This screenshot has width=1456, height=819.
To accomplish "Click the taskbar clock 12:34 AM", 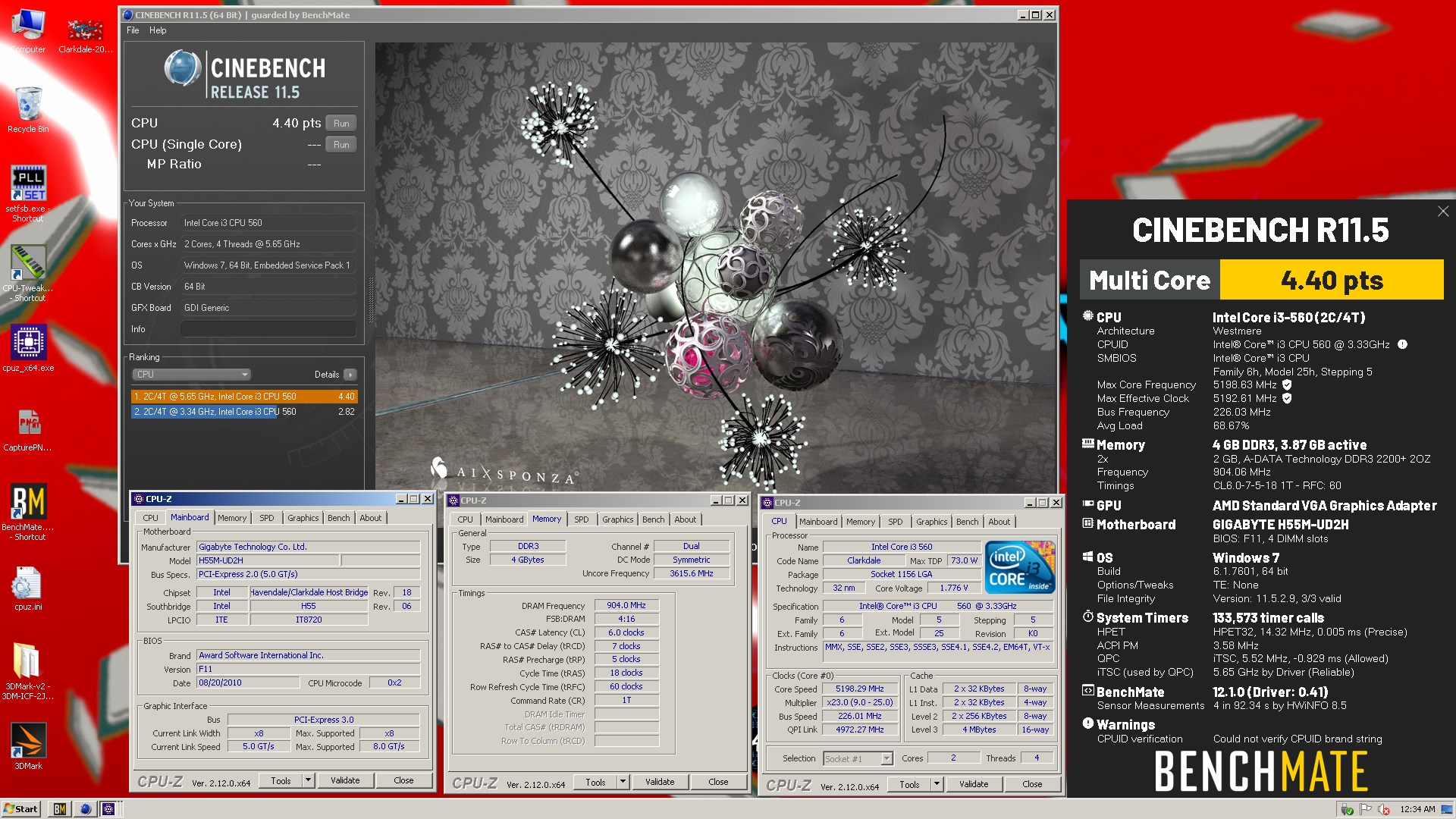I will pos(1417,809).
